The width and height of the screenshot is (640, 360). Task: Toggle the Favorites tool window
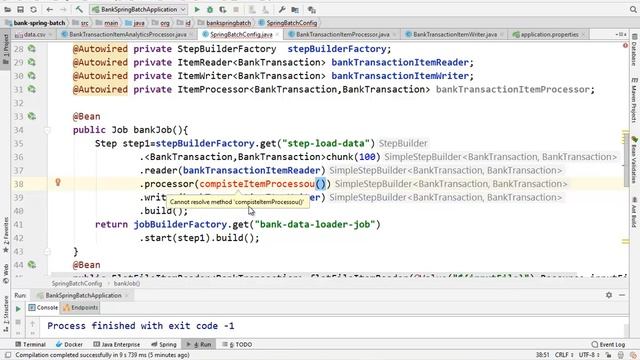coord(5,235)
